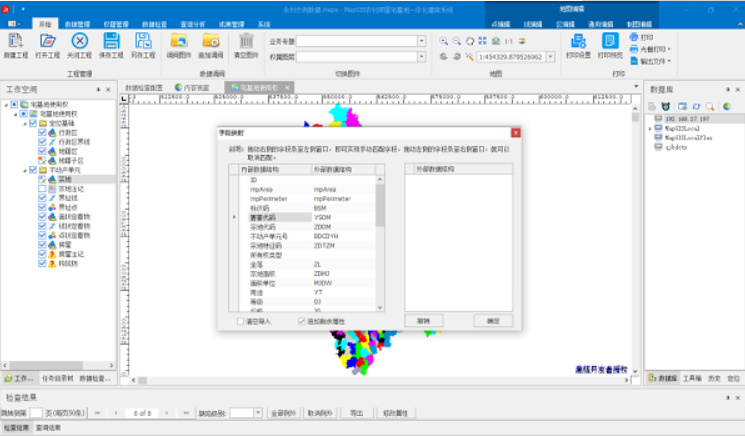Switch to the 数据管理 ribbon tab
This screenshot has width=745, height=436.
point(84,22)
